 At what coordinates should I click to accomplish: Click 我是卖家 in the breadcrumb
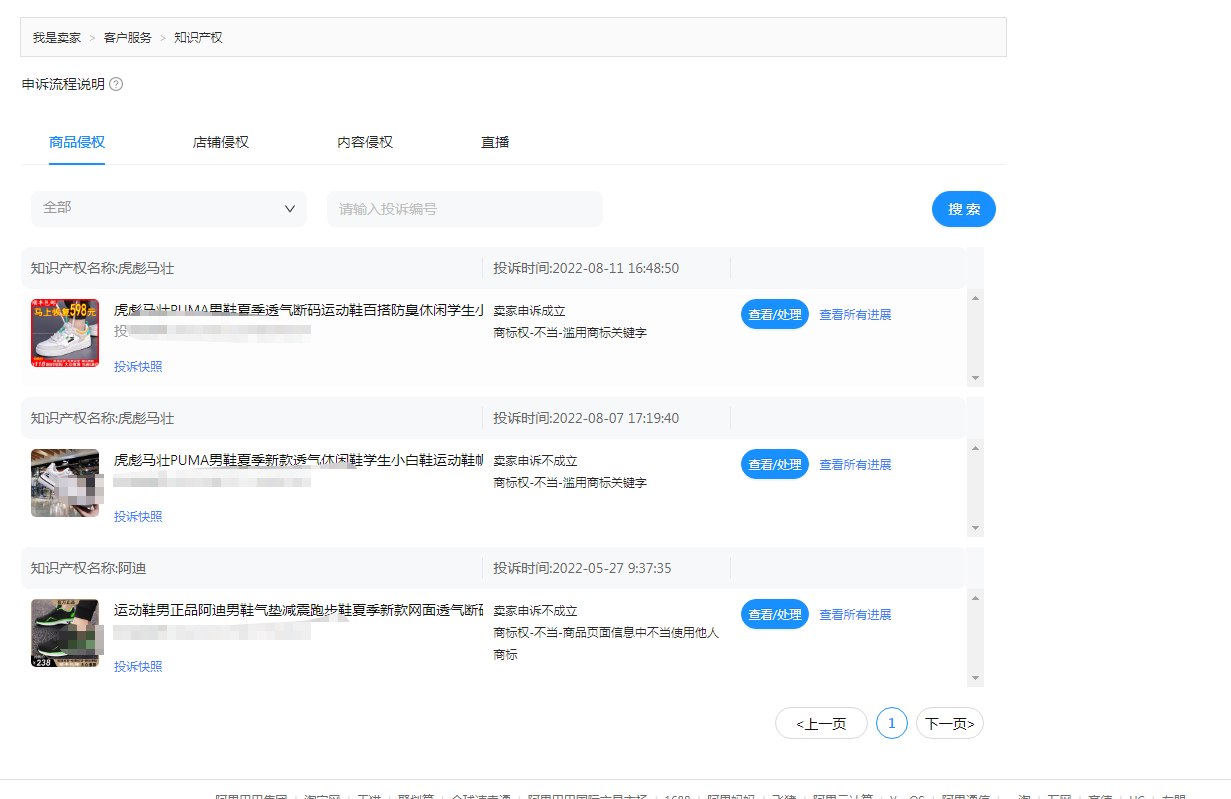57,37
